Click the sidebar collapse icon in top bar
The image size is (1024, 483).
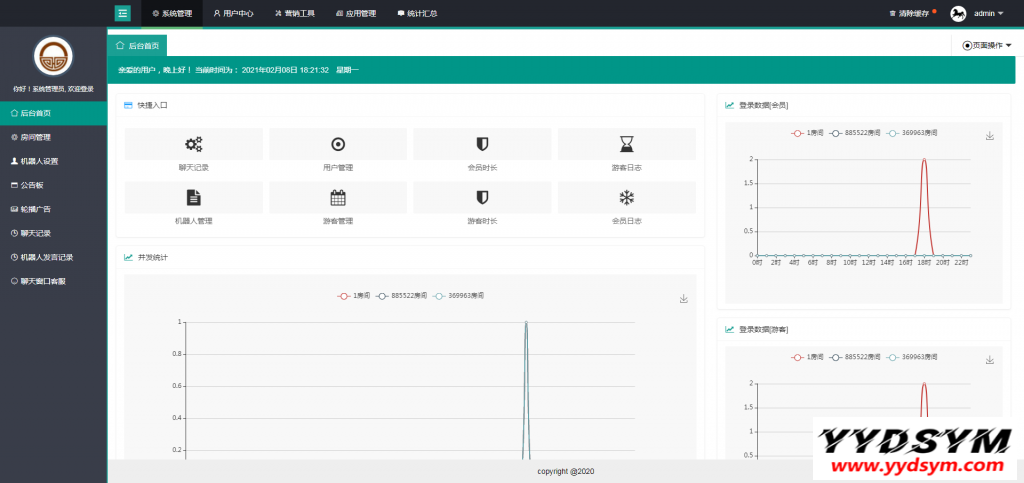click(x=122, y=13)
